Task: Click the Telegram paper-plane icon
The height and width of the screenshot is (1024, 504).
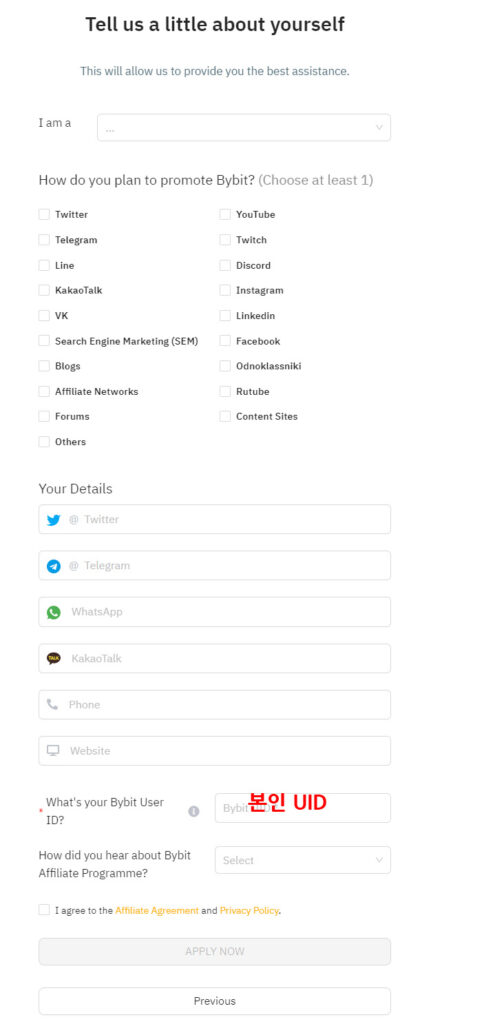Action: (54, 566)
